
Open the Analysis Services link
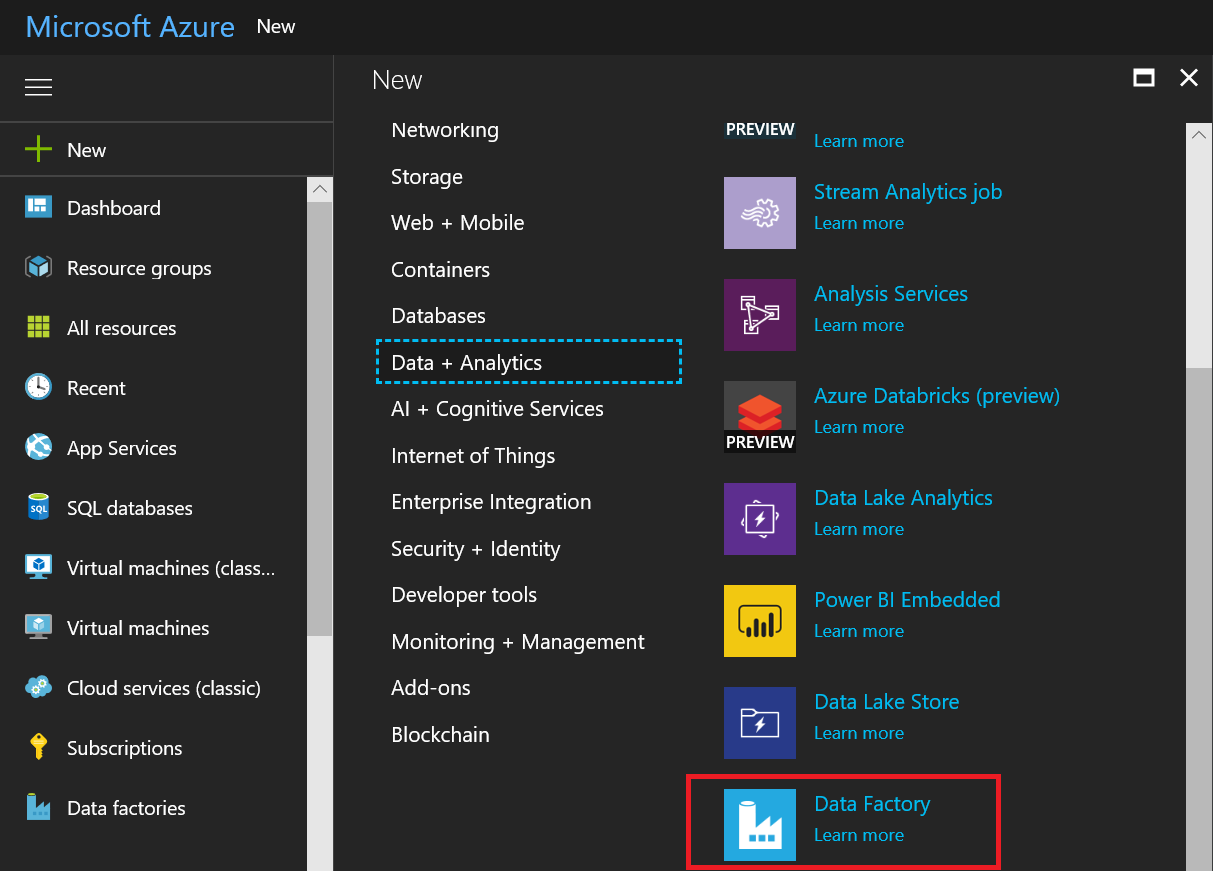pyautogui.click(x=891, y=294)
